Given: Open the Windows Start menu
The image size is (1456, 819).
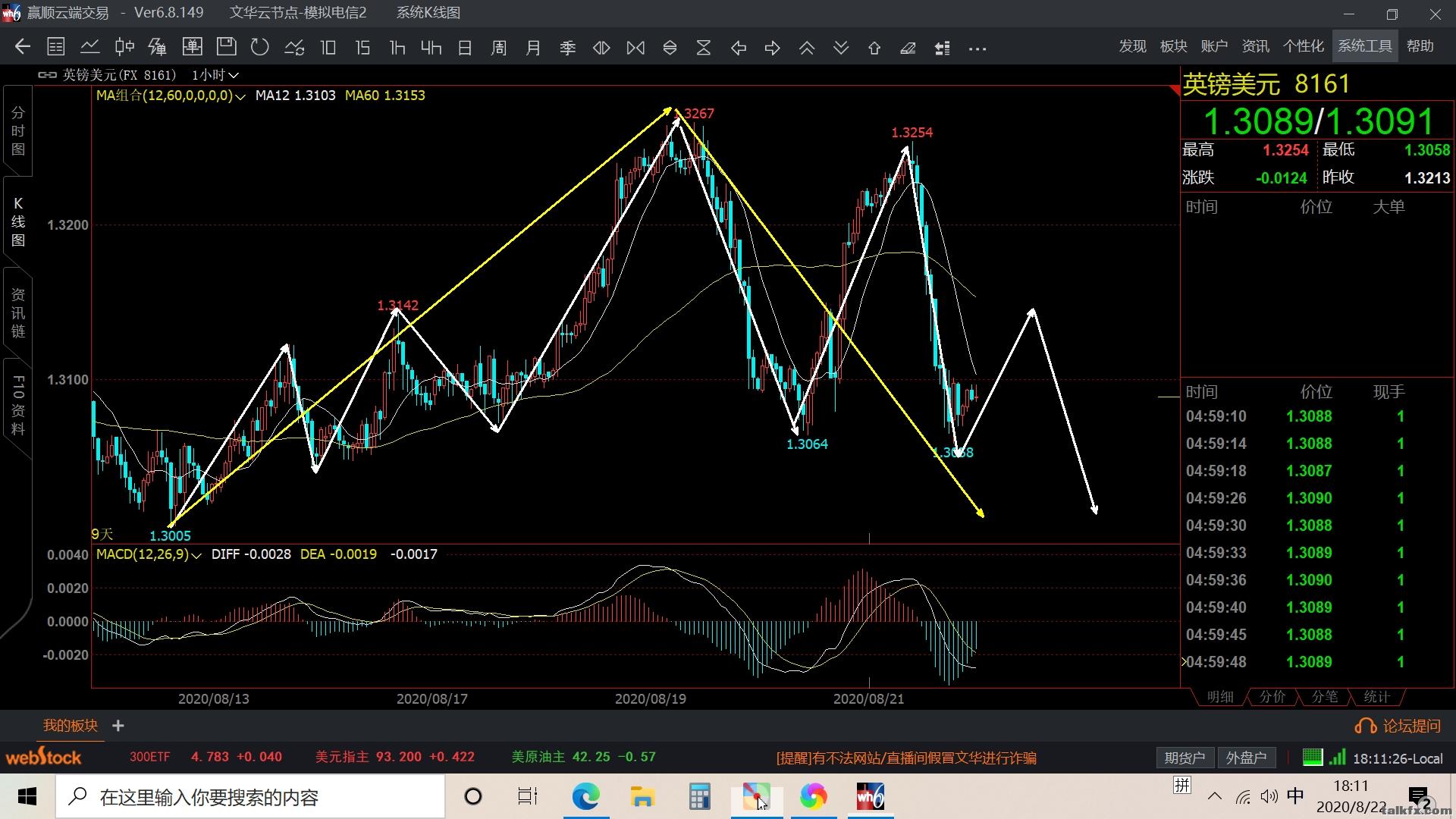Looking at the screenshot, I should [27, 797].
